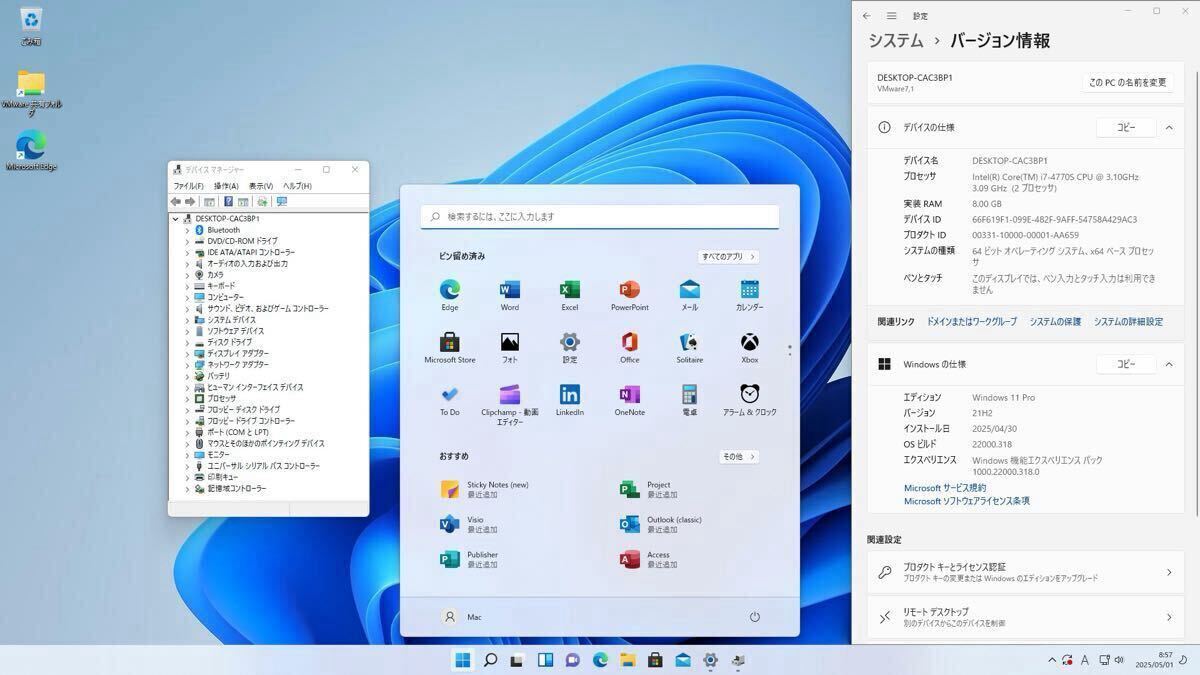
Task: Click the Device Manager toolbar back arrow
Action: pos(176,202)
